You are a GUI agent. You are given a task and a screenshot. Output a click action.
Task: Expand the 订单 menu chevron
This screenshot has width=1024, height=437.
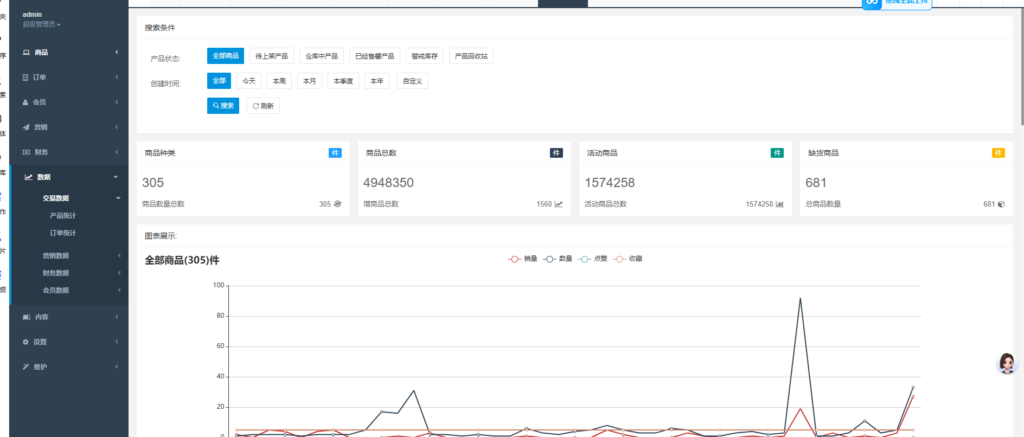pyautogui.click(x=117, y=77)
